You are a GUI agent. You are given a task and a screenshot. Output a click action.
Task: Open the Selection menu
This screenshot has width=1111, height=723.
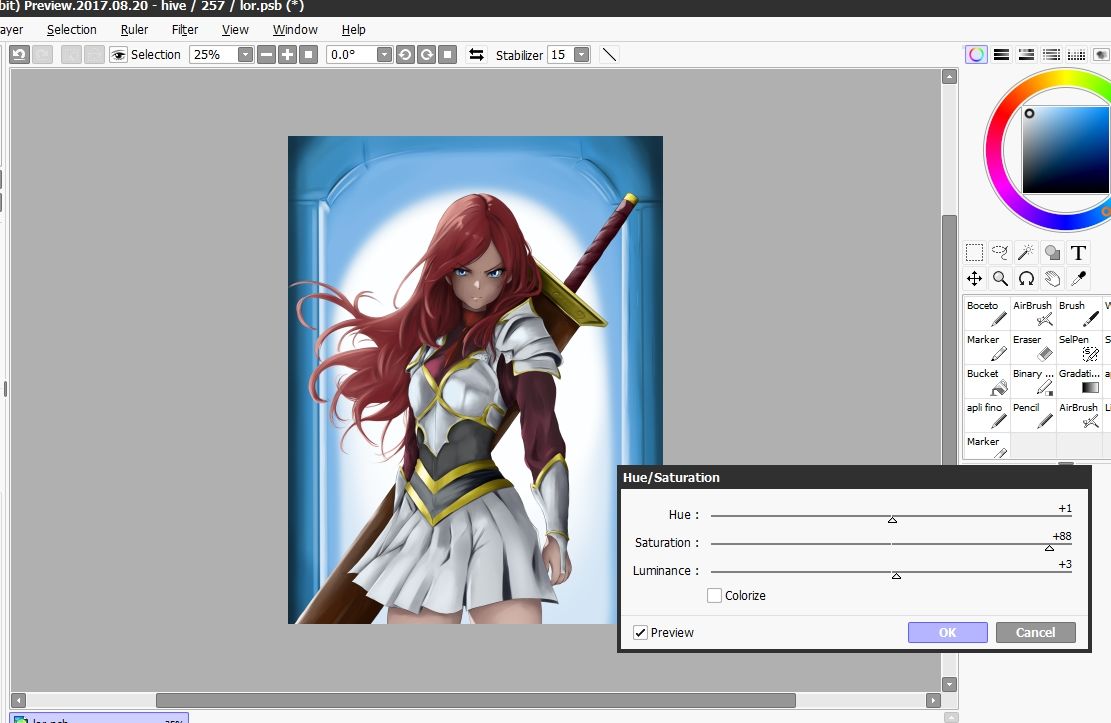coord(72,30)
